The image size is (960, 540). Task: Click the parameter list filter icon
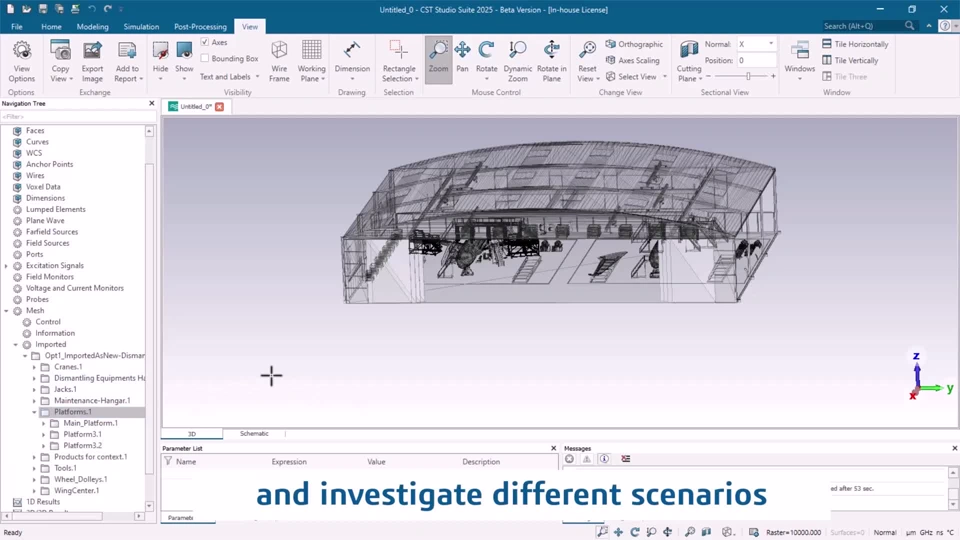(x=168, y=461)
